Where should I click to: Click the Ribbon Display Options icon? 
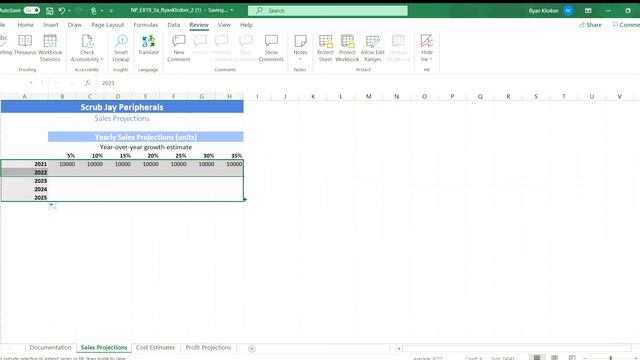click(x=588, y=11)
